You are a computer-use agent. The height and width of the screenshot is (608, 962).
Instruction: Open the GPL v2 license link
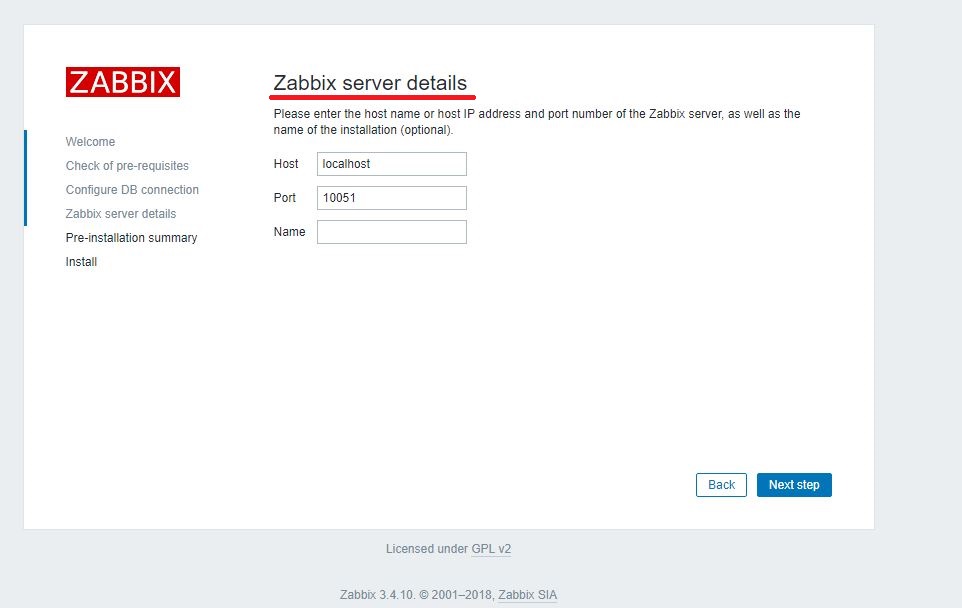coord(491,549)
